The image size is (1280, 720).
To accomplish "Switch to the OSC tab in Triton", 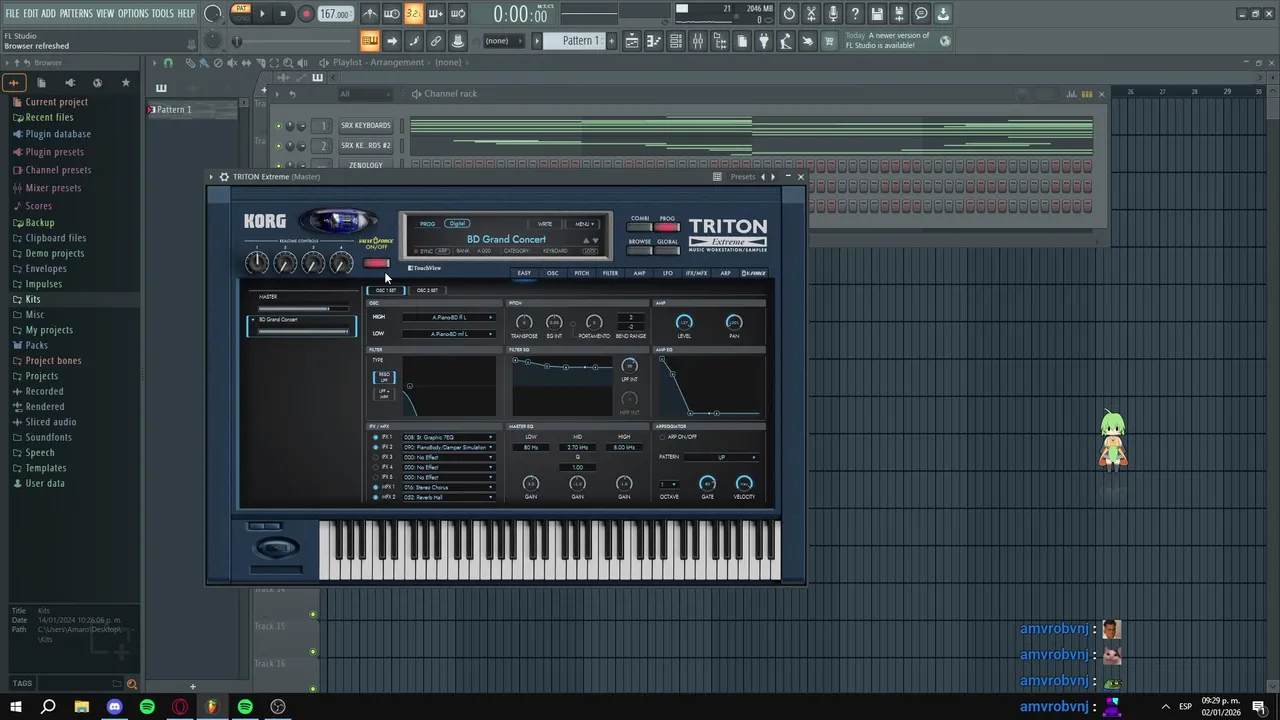I will pyautogui.click(x=553, y=273).
